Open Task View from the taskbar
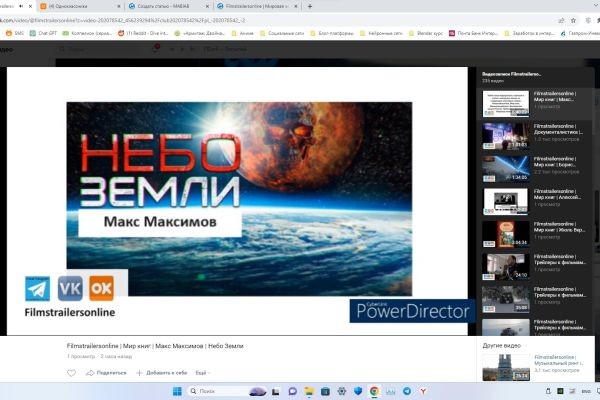600x400 pixels. 276,391
